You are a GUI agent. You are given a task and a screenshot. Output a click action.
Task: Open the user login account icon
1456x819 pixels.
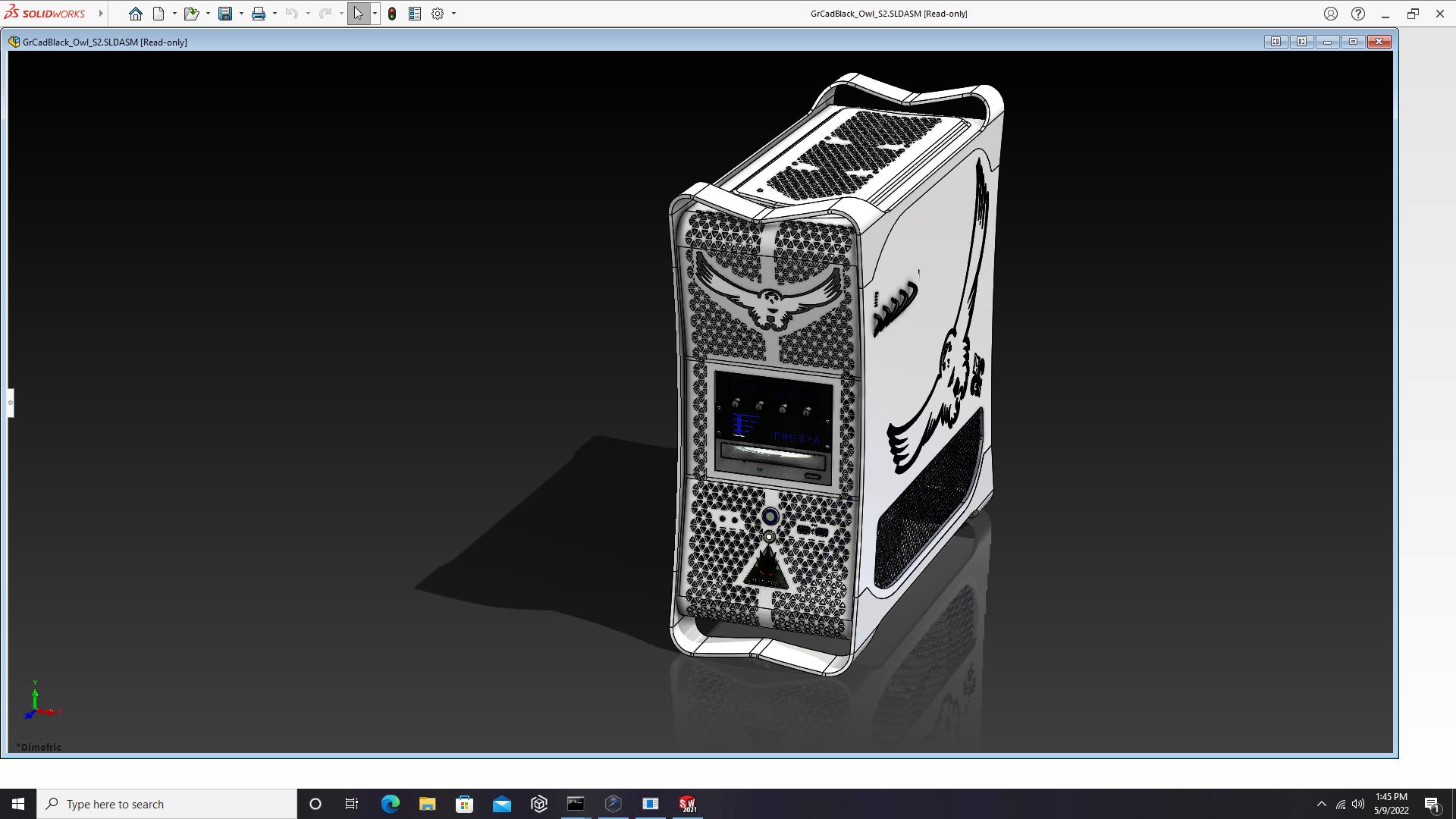1331,14
